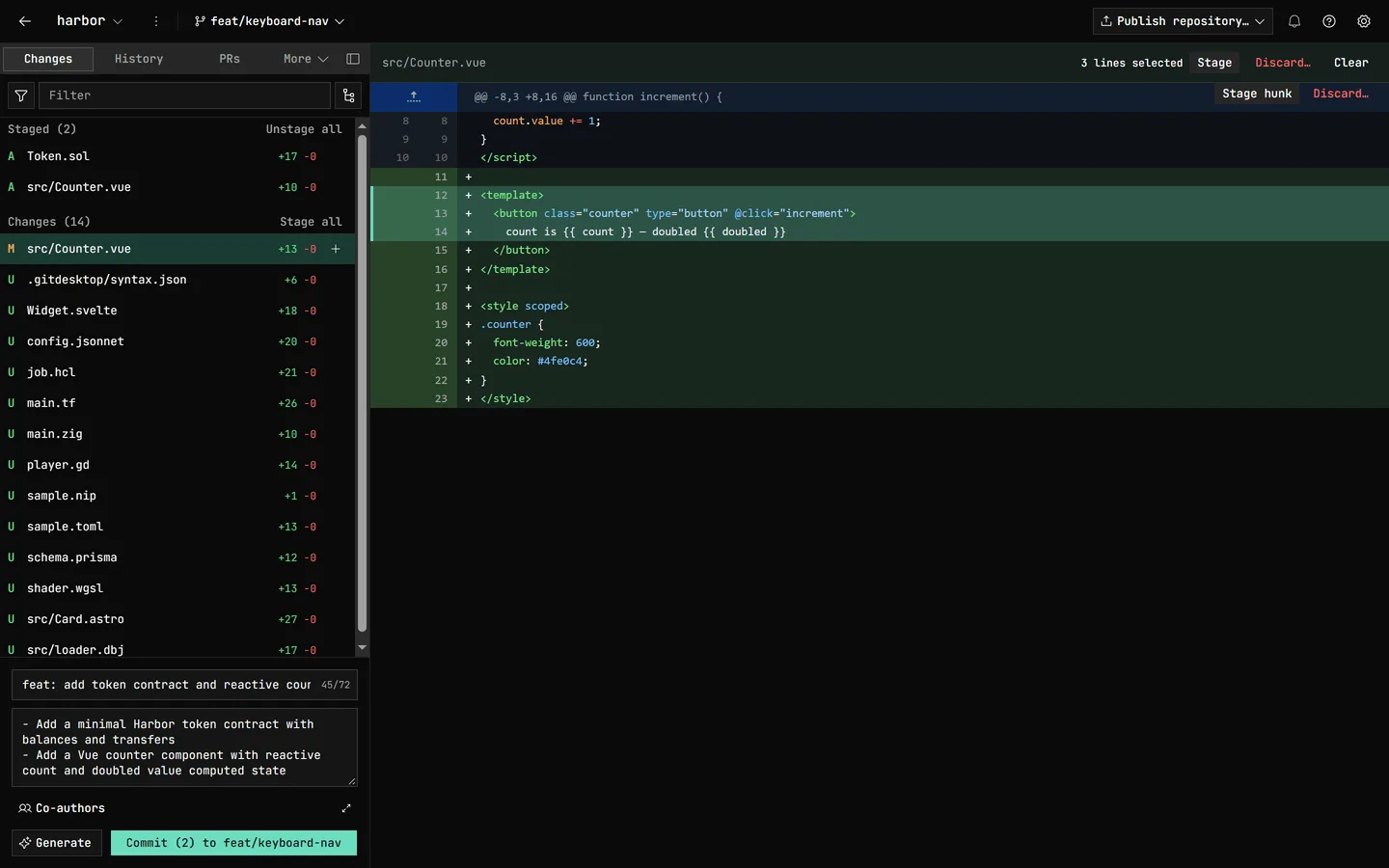Click Stage all
The image size is (1389, 868).
(x=311, y=222)
